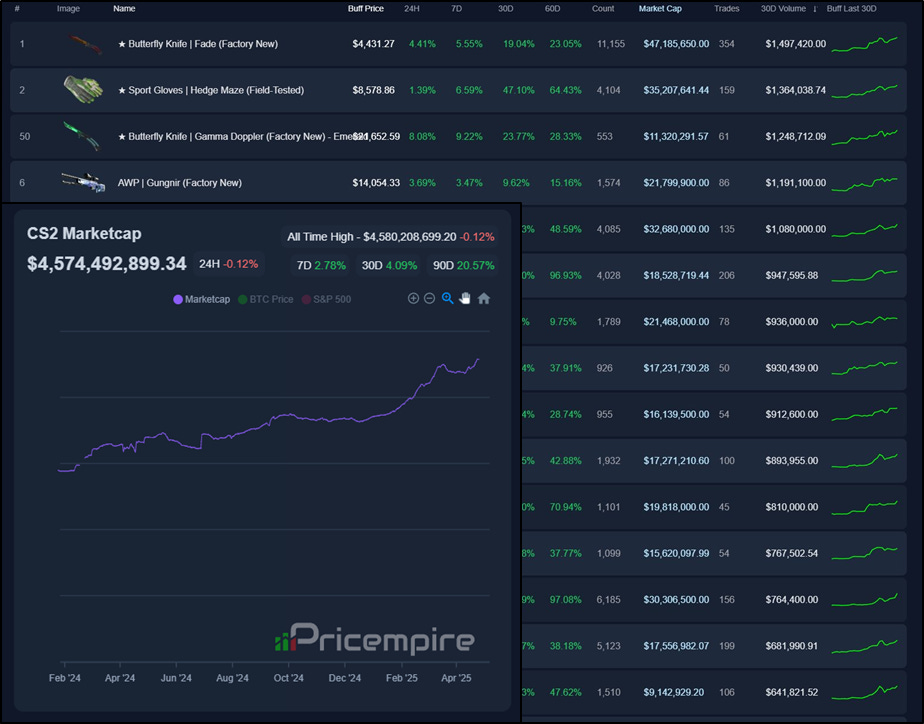Viewport: 924px width, 724px height.
Task: Click the Feb '24 axis label on chart
Action: pos(65,678)
